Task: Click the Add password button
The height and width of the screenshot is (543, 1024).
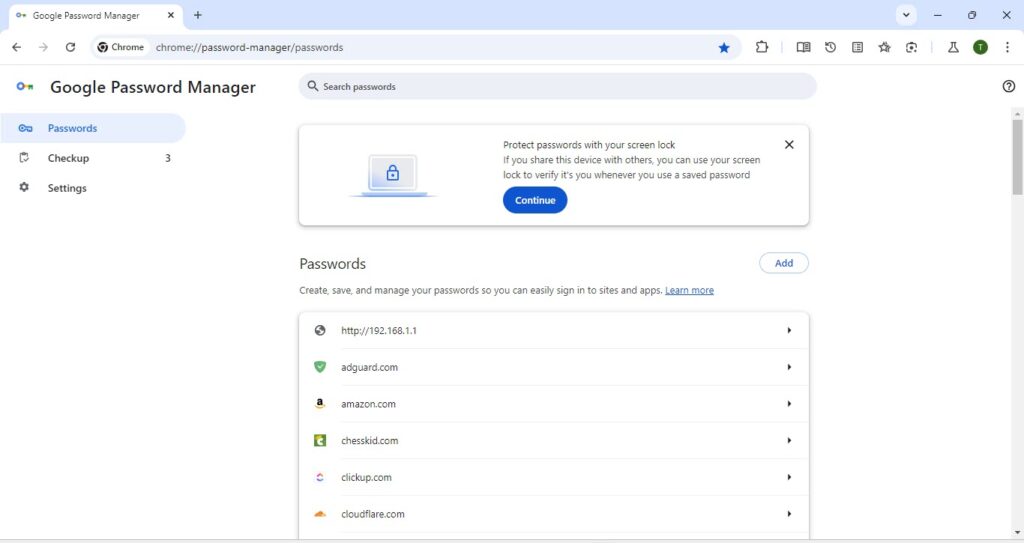Action: [x=784, y=263]
